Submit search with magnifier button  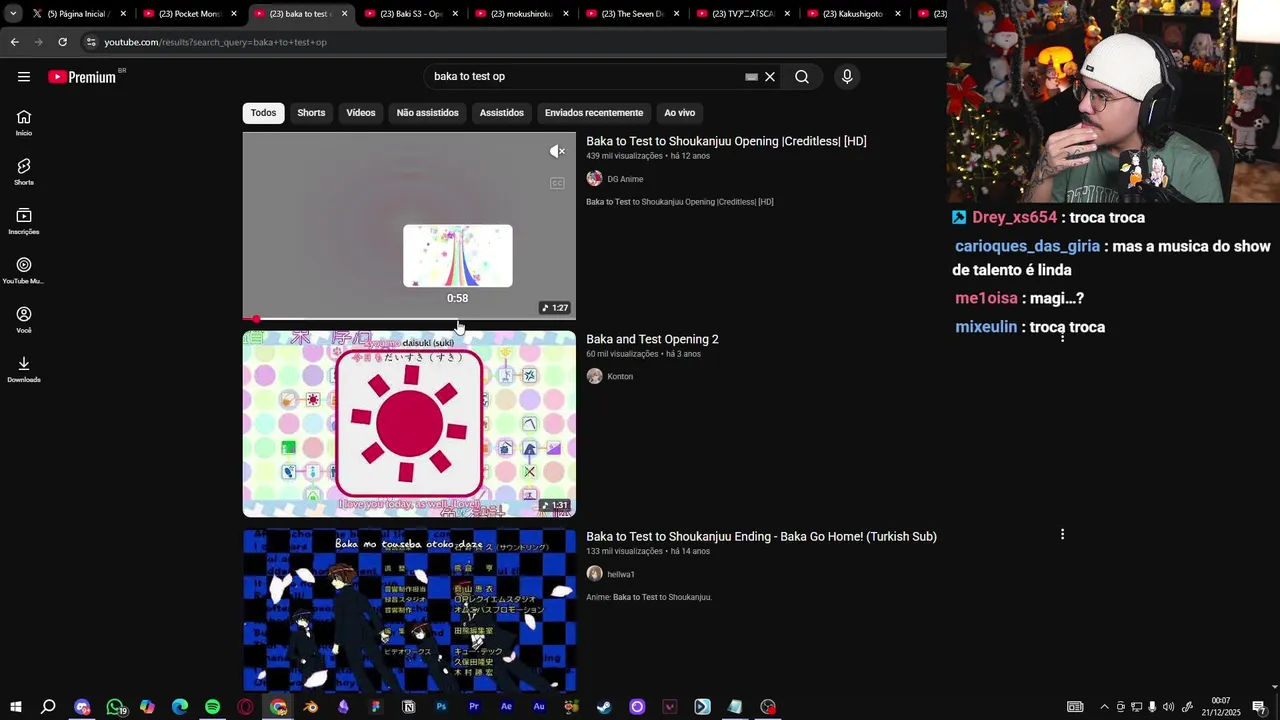802,77
